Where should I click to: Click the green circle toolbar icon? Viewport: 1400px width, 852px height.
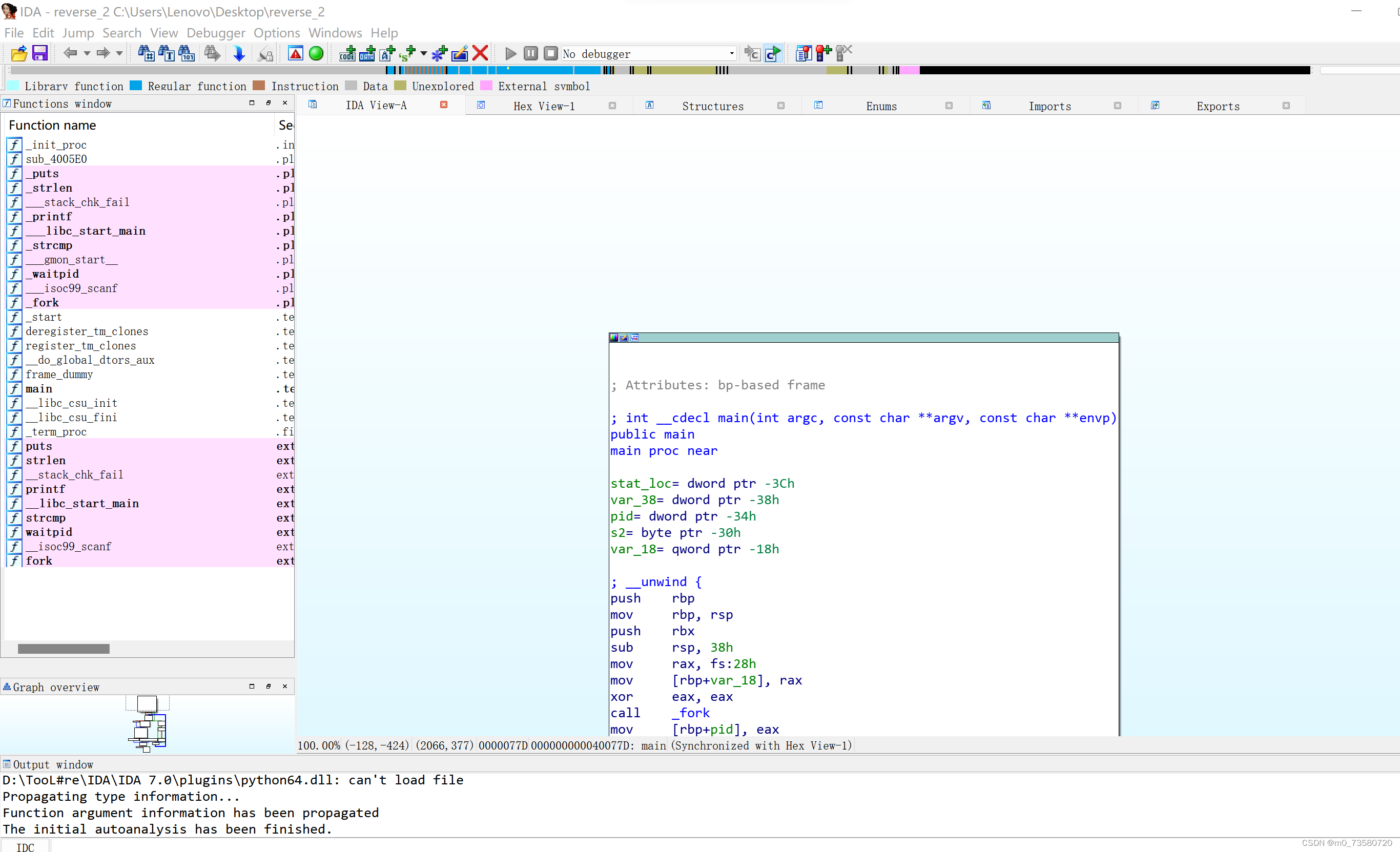316,53
